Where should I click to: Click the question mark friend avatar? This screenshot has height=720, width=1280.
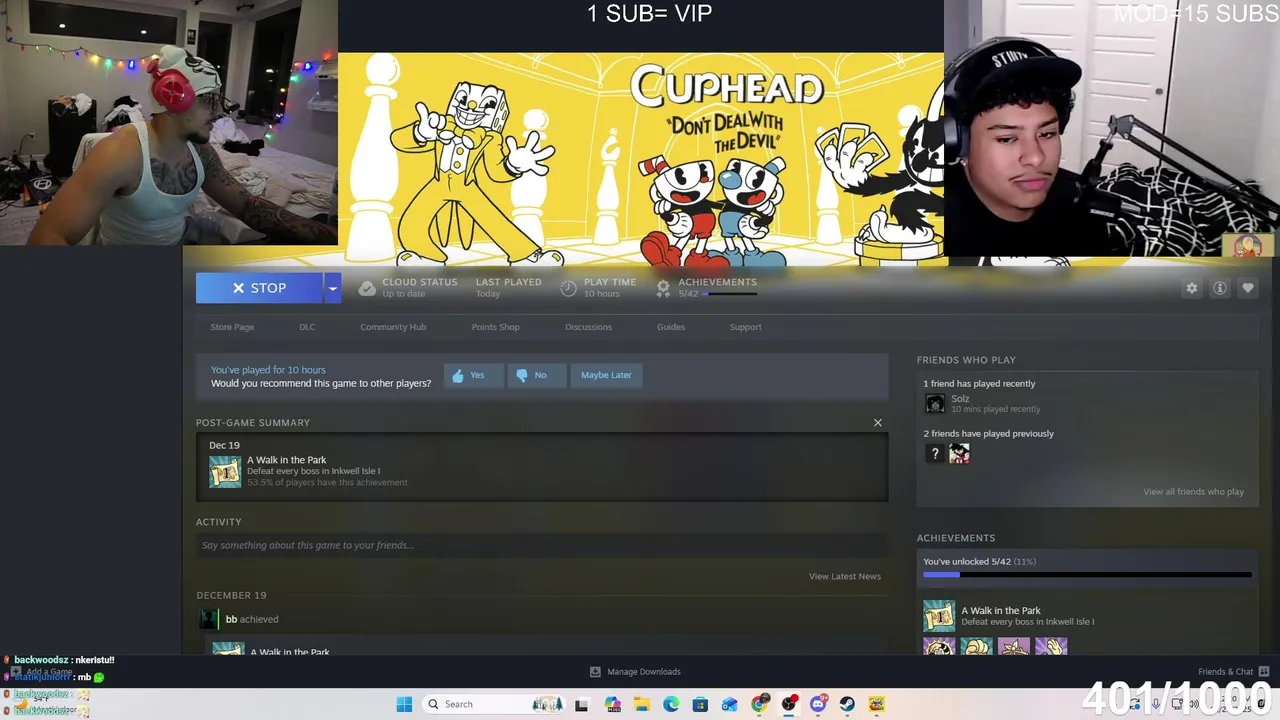[x=935, y=454]
